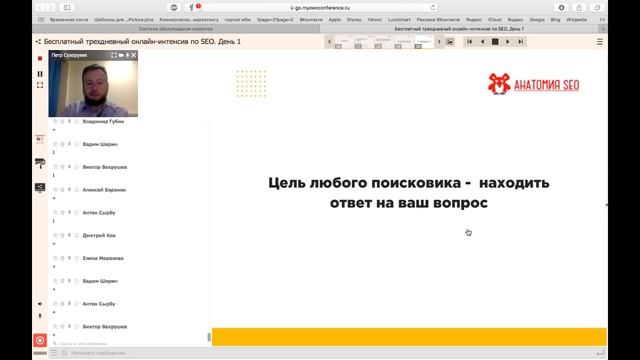The image size is (640, 360).
Task: Toggle the camera on the presenter video
Action: tap(121, 55)
